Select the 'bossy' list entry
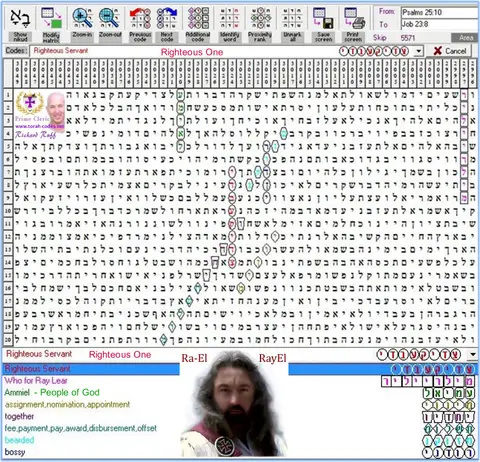The width and height of the screenshot is (480, 462). (x=15, y=452)
